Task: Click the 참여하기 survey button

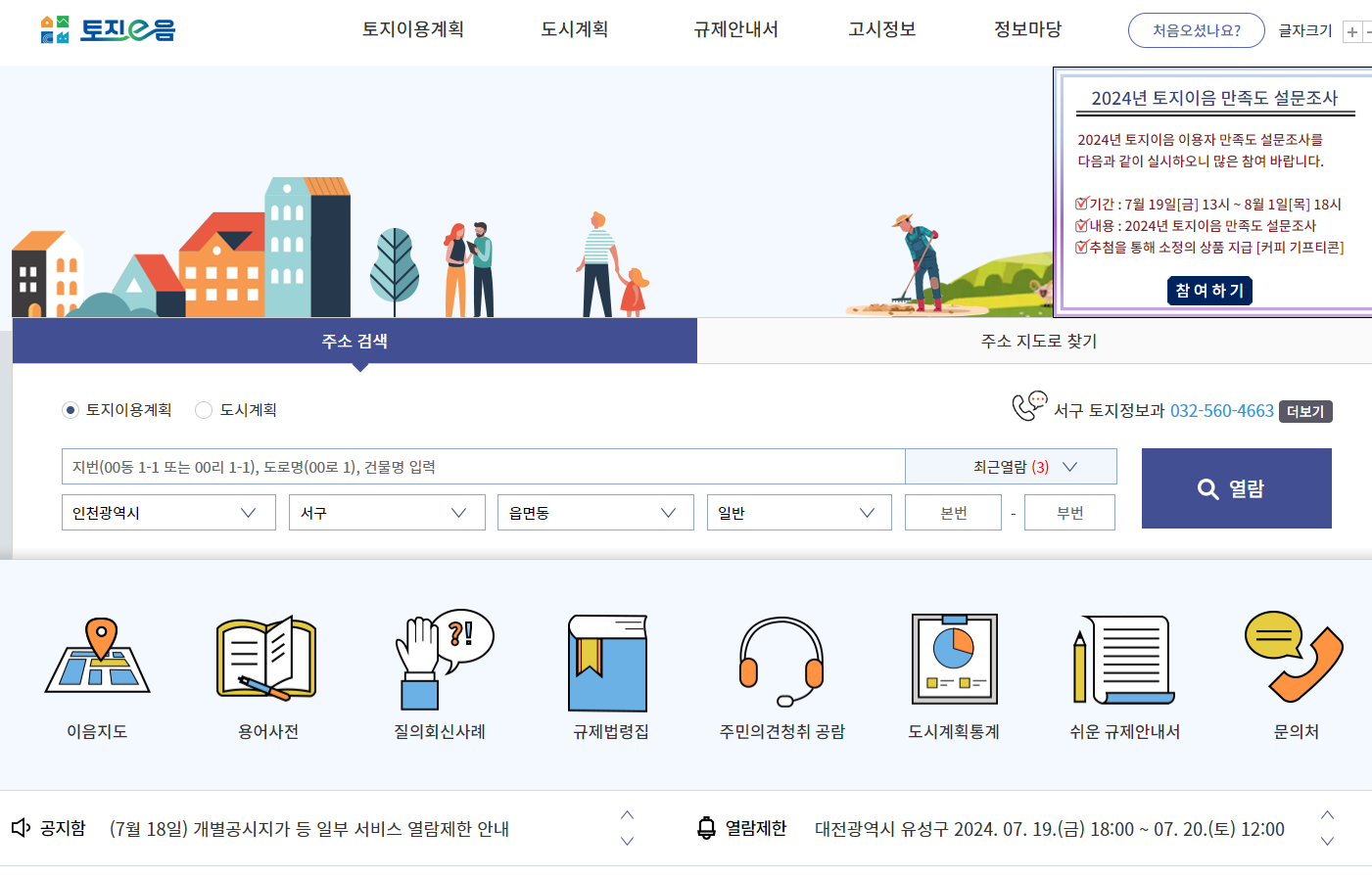Action: pyautogui.click(x=1209, y=291)
